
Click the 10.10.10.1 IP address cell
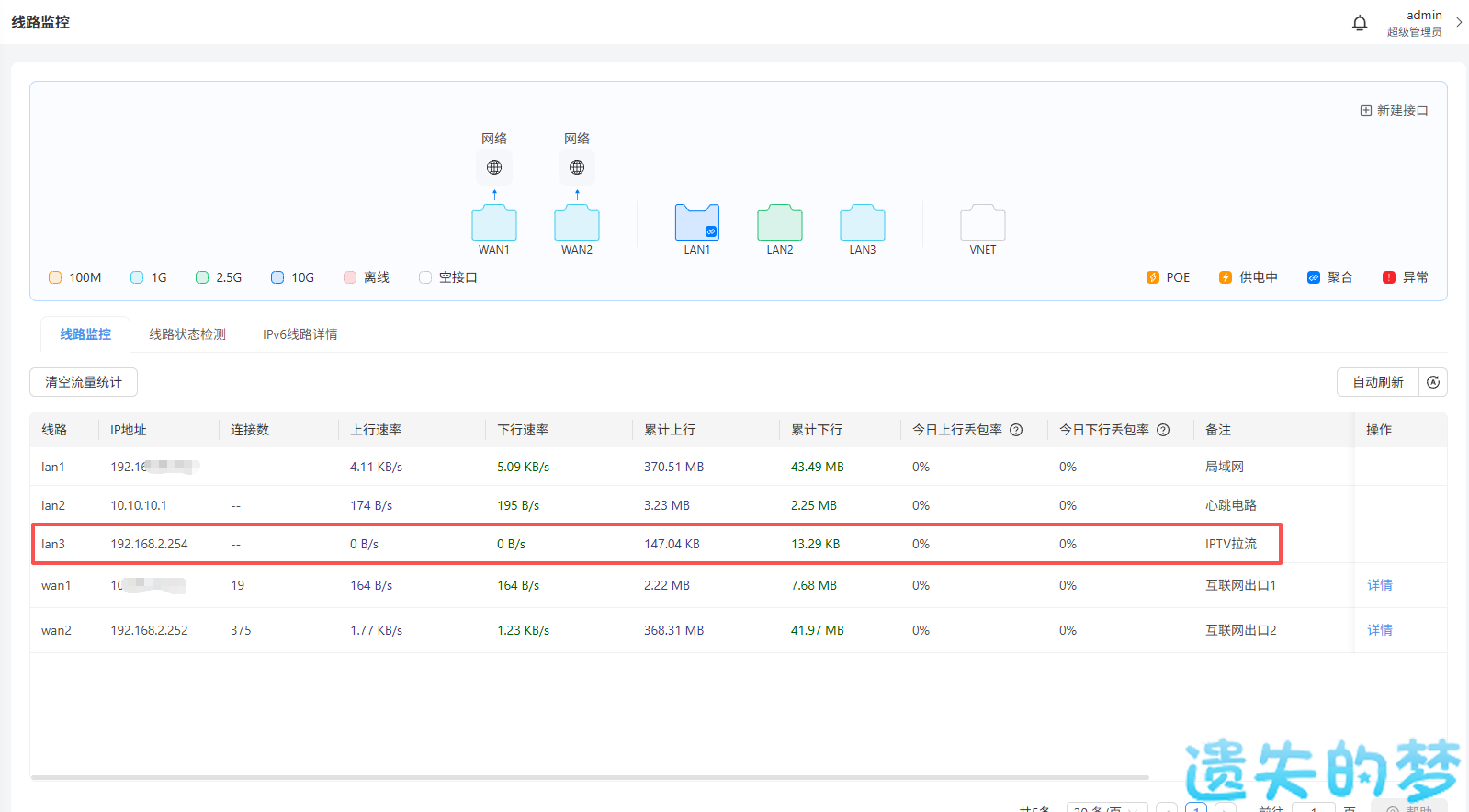[139, 505]
